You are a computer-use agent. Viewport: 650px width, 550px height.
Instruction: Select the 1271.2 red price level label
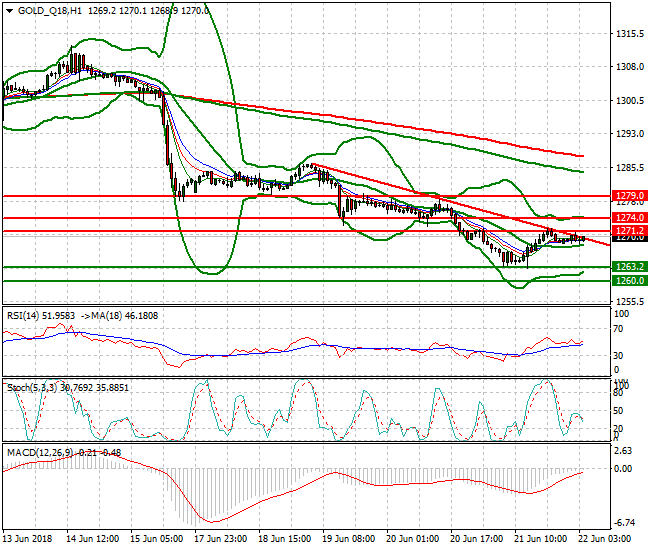coord(628,230)
